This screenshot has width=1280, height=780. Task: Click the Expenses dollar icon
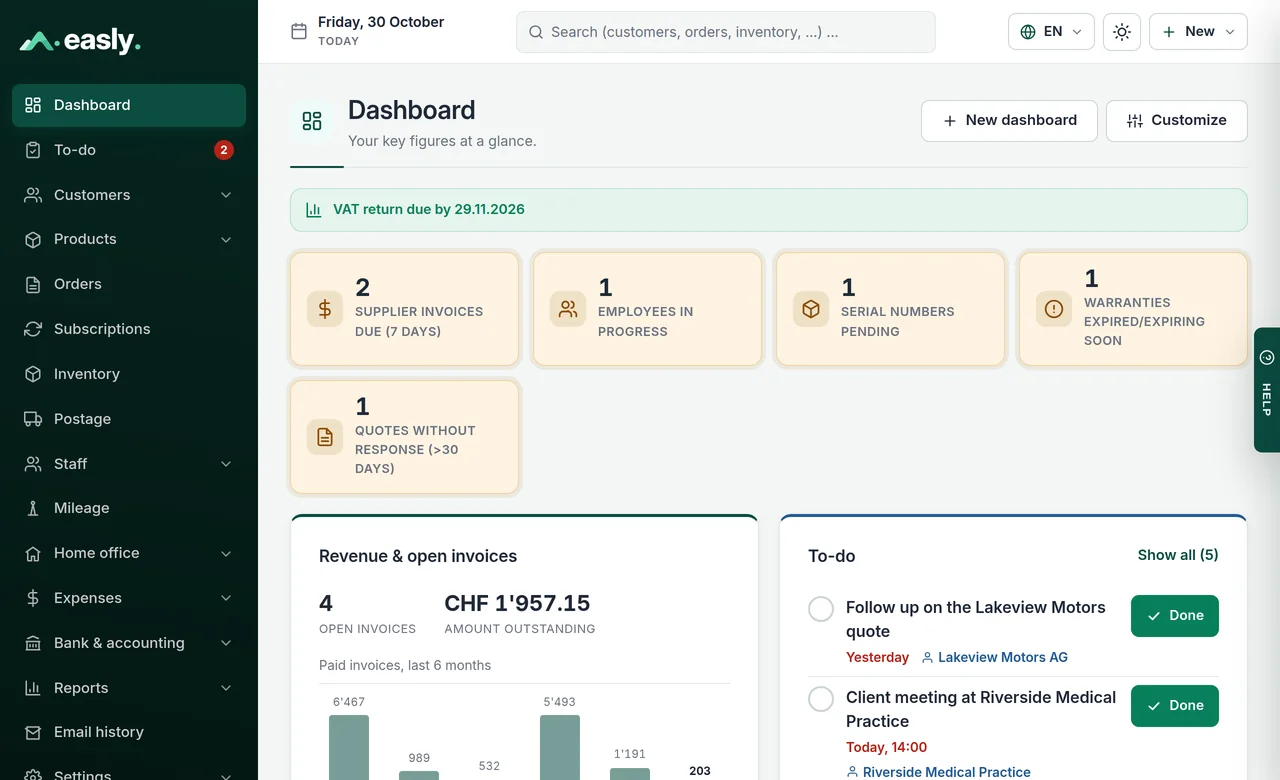pos(33,598)
